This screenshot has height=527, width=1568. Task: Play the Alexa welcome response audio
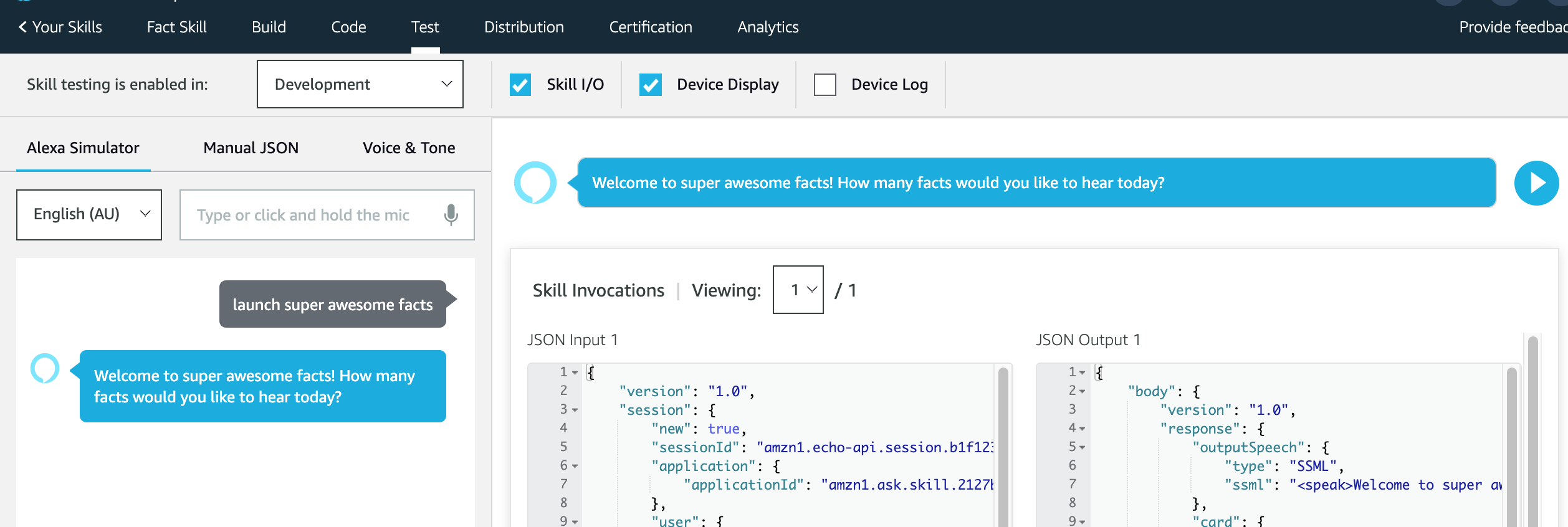(x=1536, y=183)
